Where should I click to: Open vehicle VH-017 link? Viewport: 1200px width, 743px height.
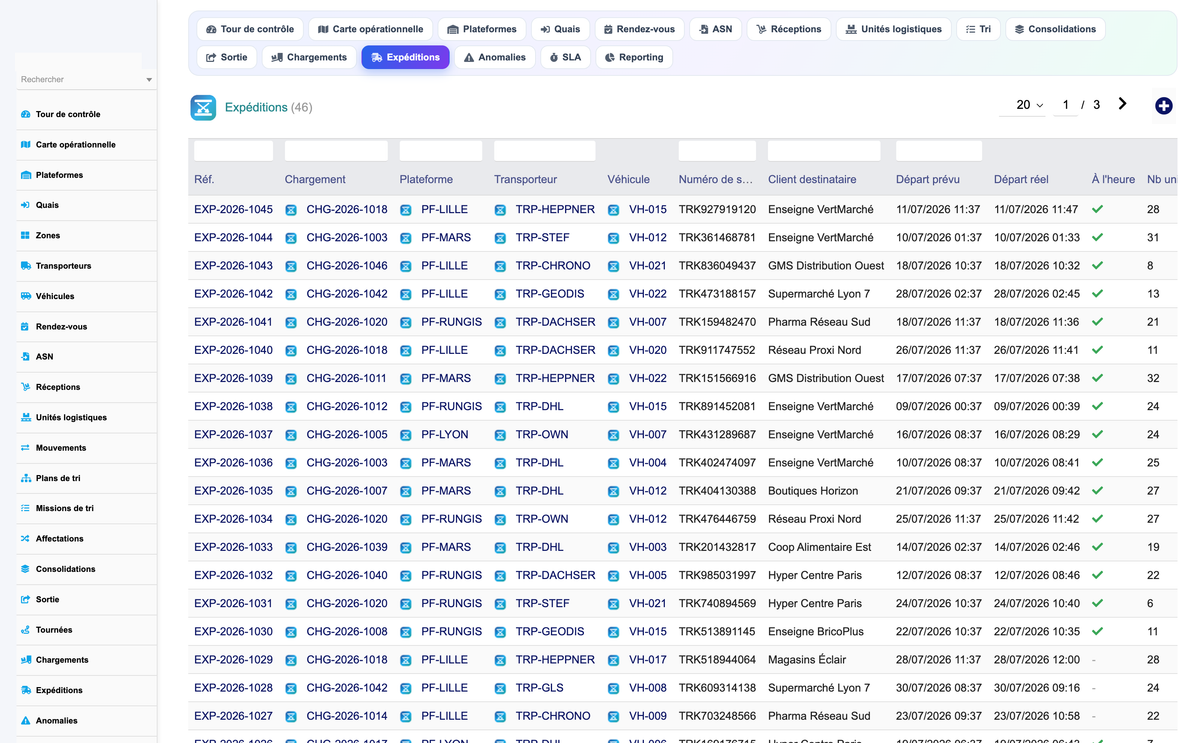pyautogui.click(x=648, y=660)
